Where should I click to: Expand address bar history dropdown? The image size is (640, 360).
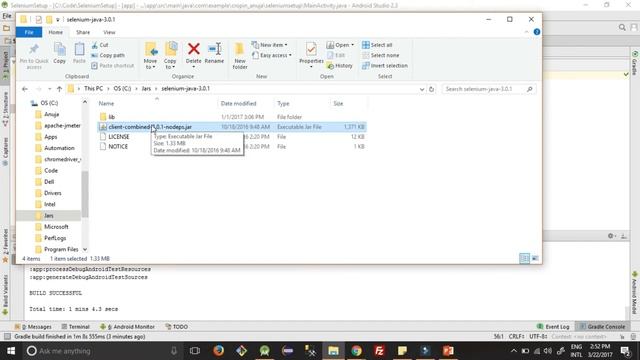click(x=422, y=89)
